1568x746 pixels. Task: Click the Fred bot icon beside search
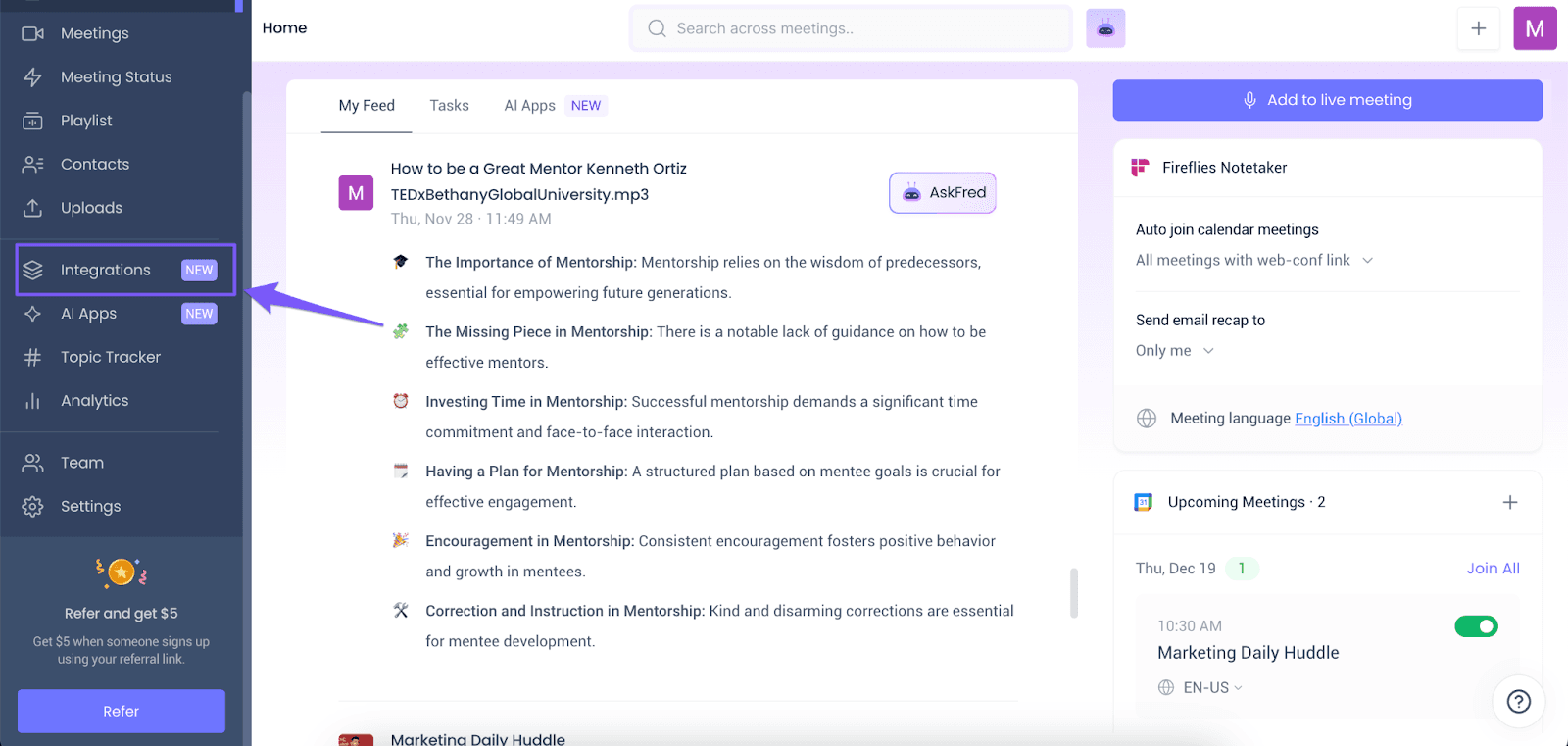tap(1105, 28)
